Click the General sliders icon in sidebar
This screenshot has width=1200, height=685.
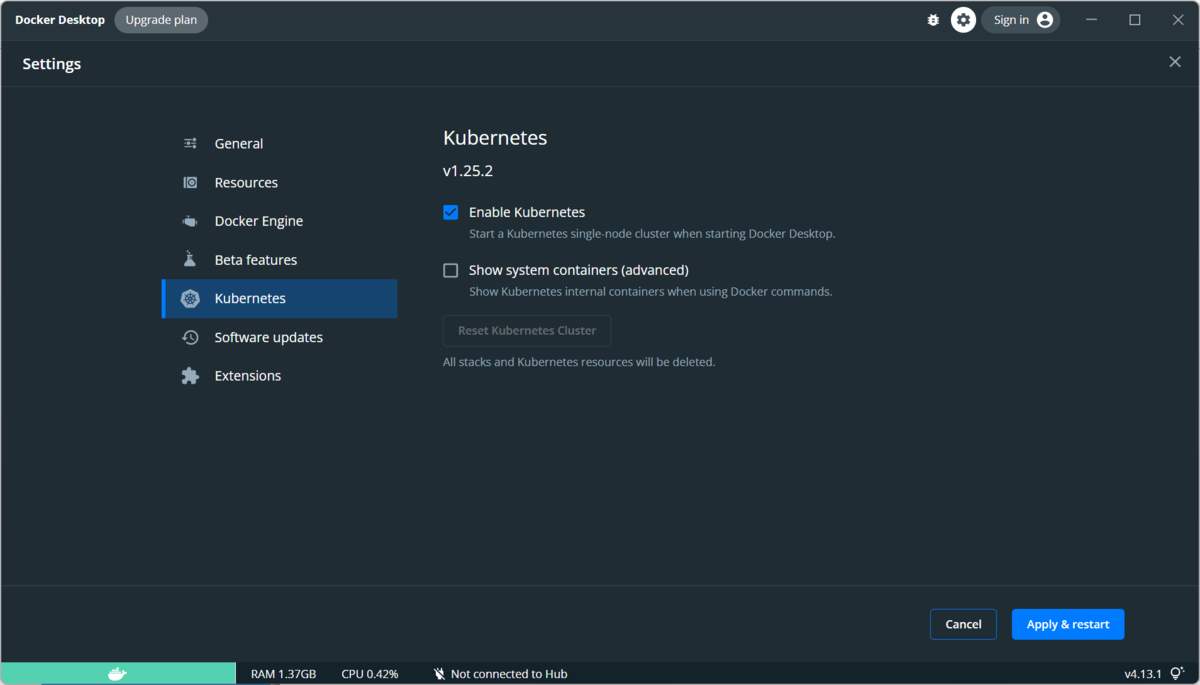click(x=190, y=144)
